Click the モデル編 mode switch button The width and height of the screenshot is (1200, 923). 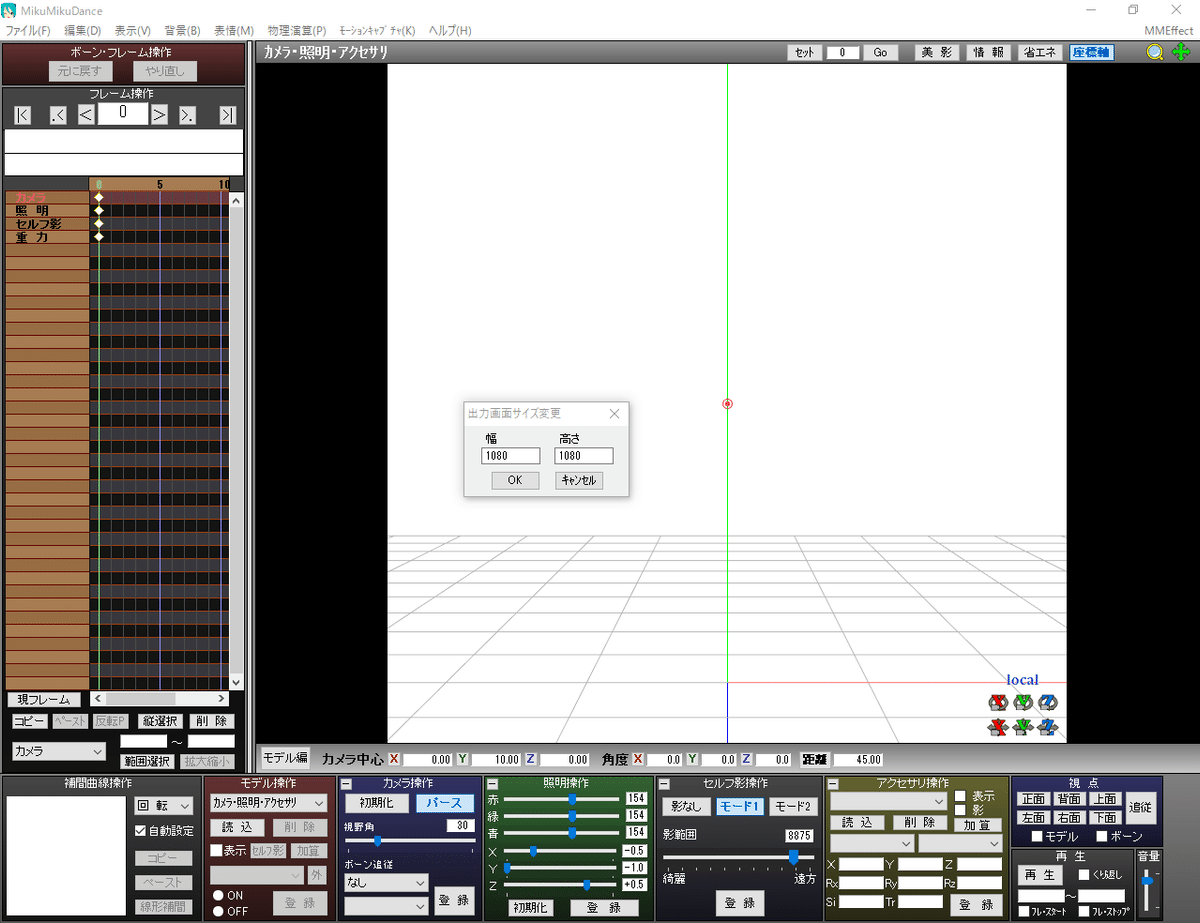tap(285, 759)
